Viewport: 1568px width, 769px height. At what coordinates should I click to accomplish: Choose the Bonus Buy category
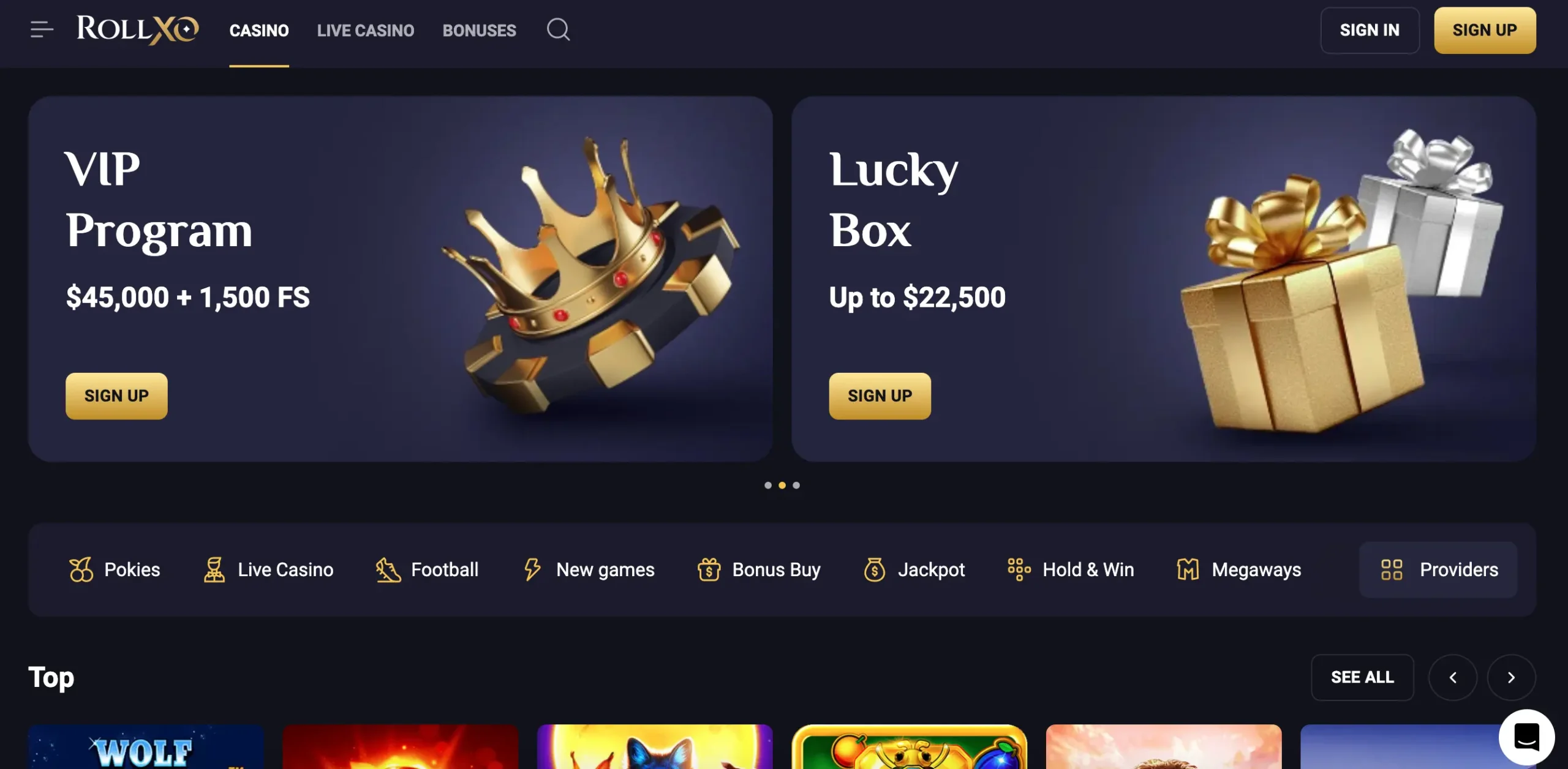(759, 569)
